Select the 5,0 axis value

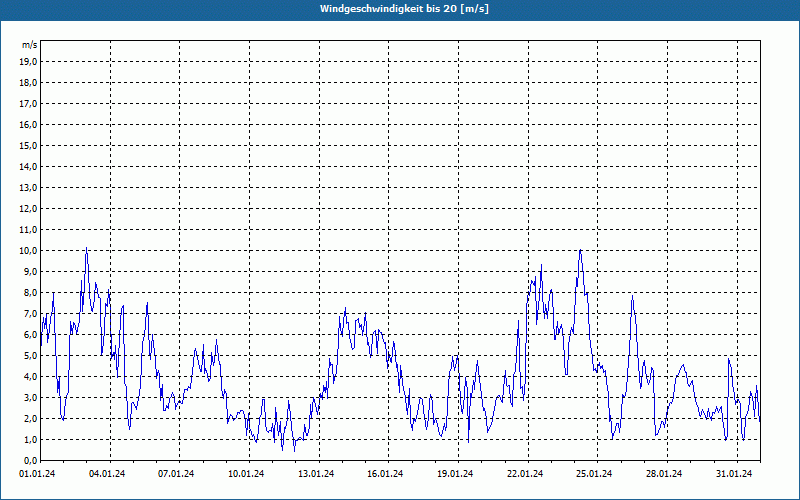(30, 356)
